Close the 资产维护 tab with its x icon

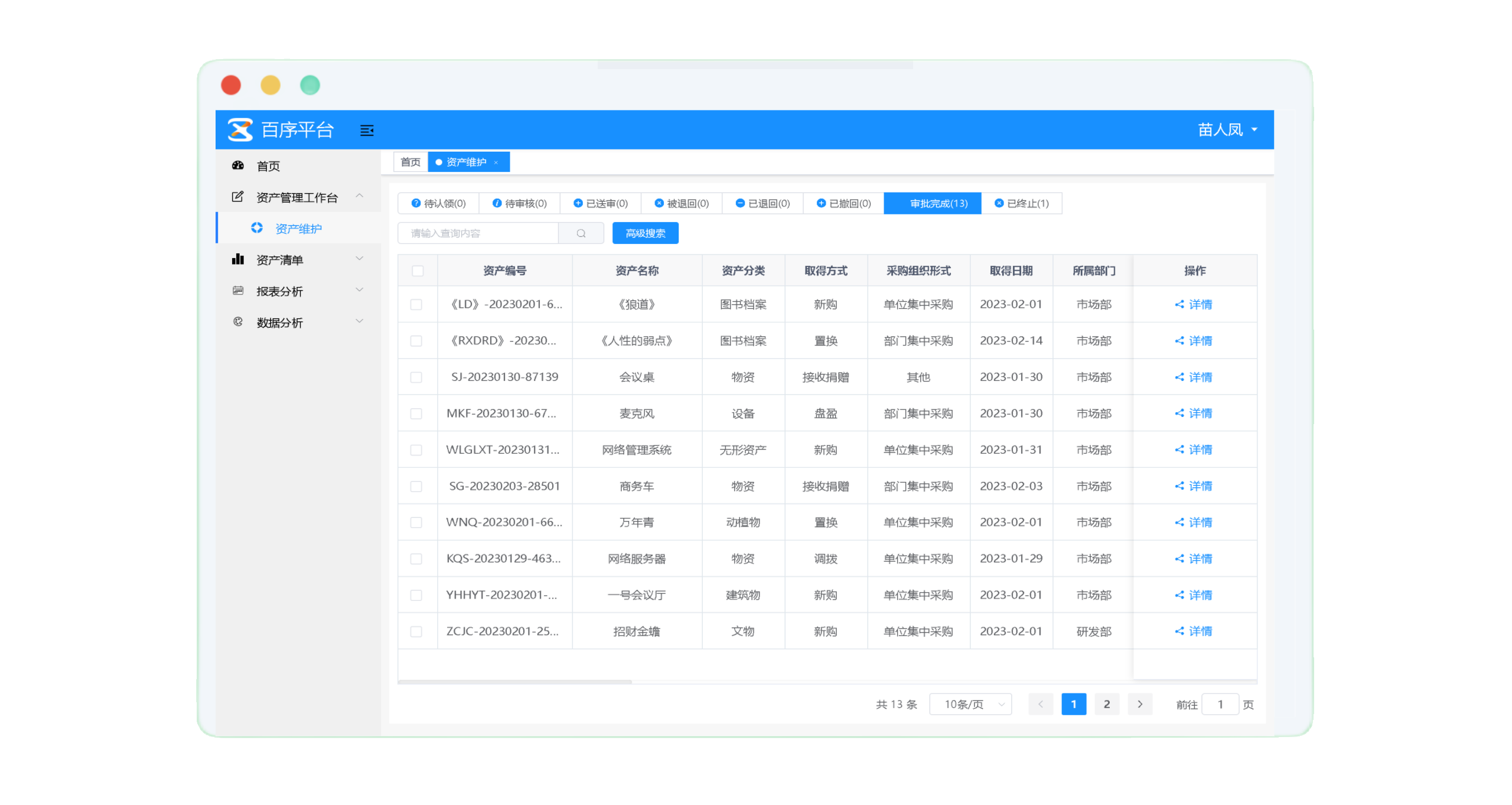[x=496, y=162]
